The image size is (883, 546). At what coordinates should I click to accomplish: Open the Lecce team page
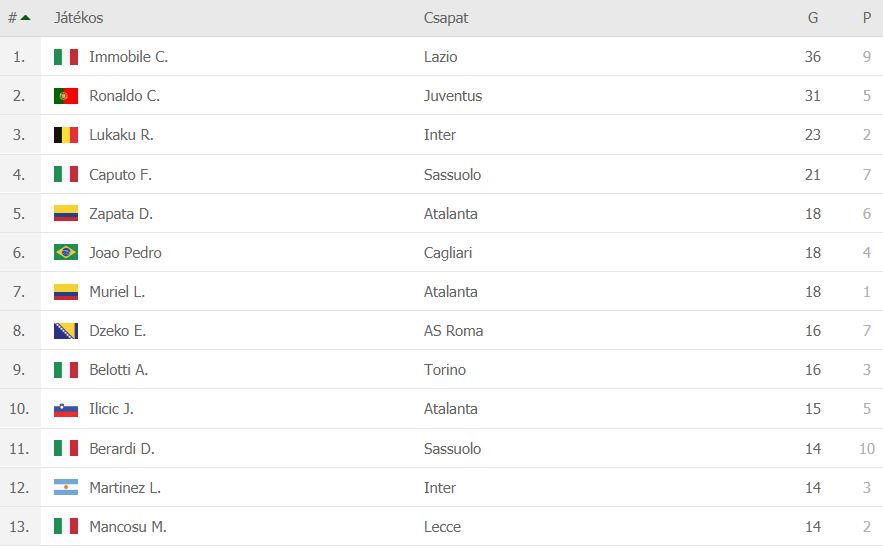click(442, 527)
